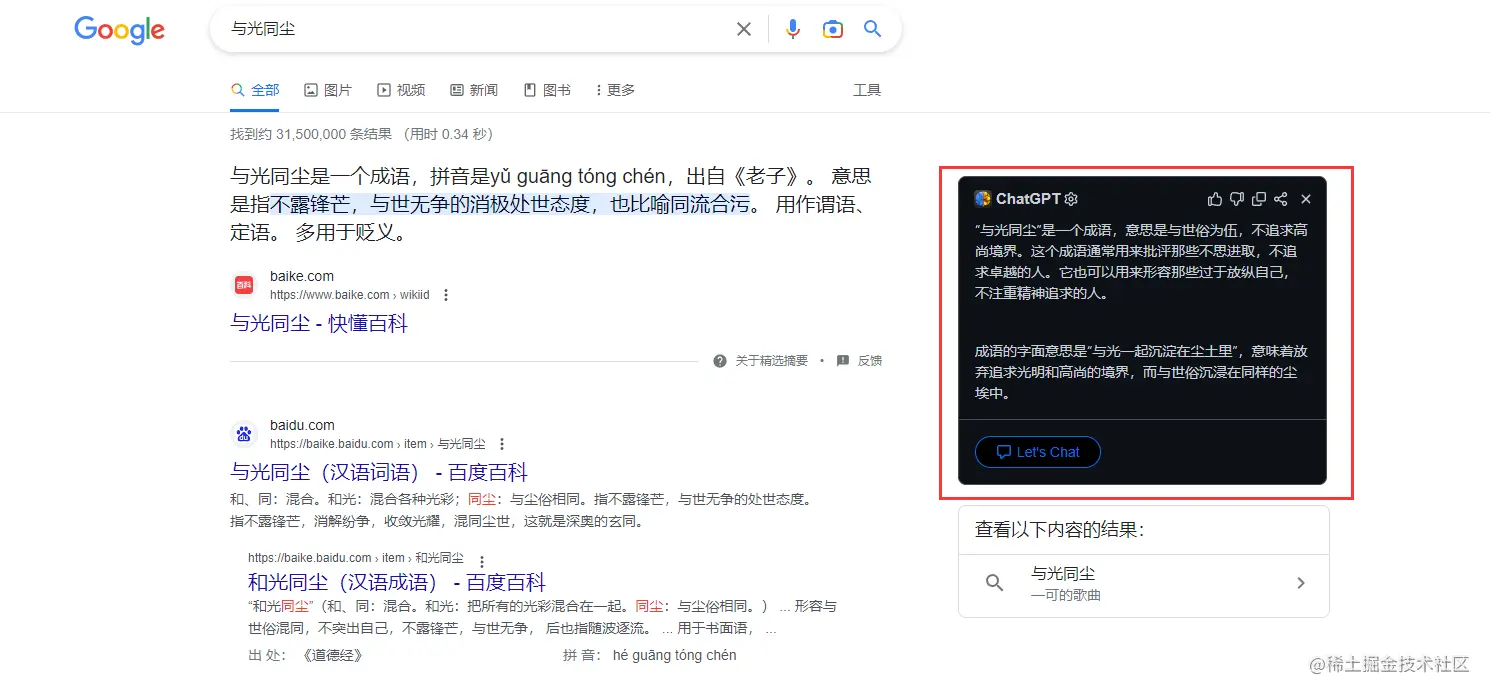
Task: Give the ChatGPT answer a thumbs down
Action: point(1237,199)
